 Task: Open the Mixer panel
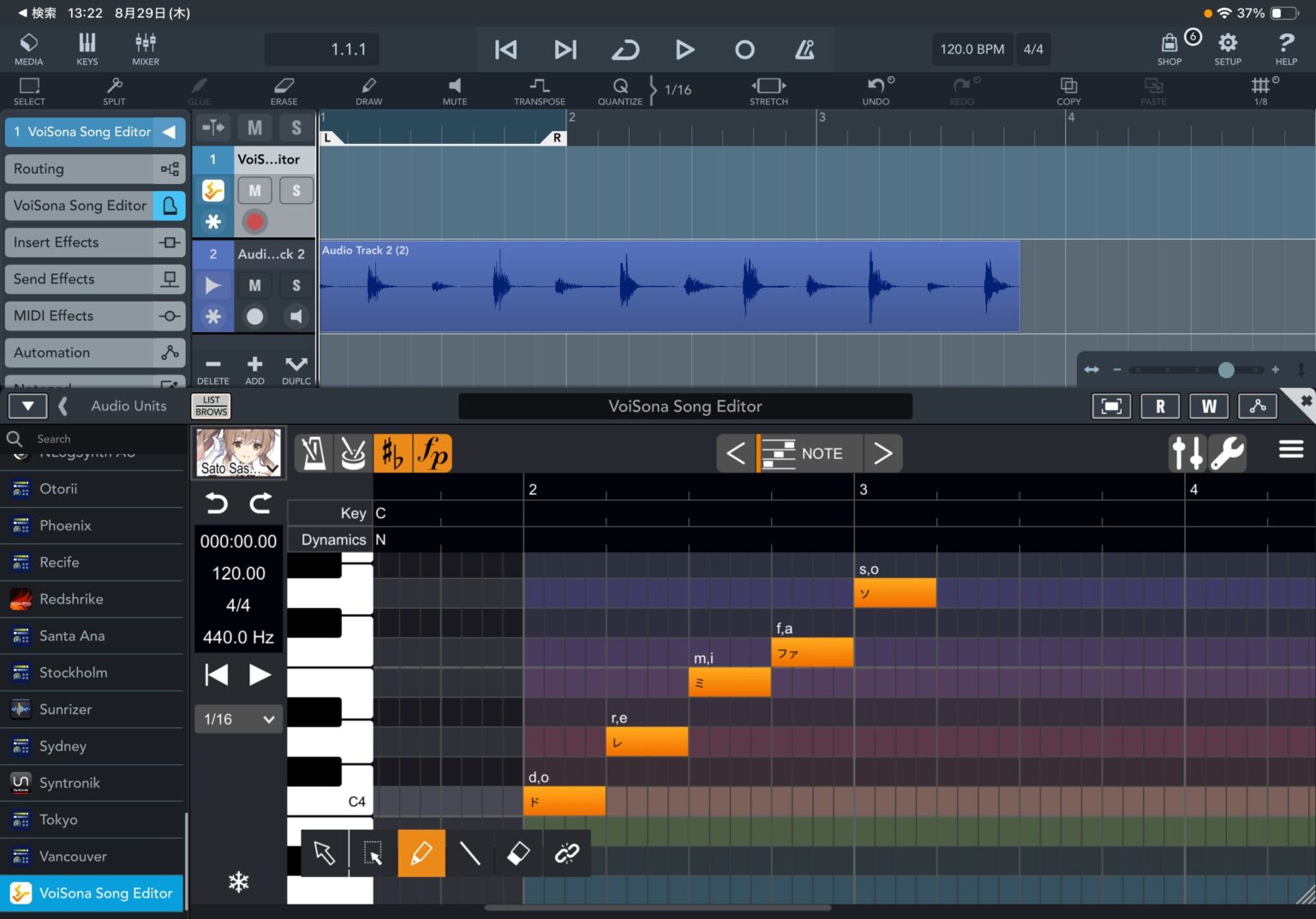point(145,48)
